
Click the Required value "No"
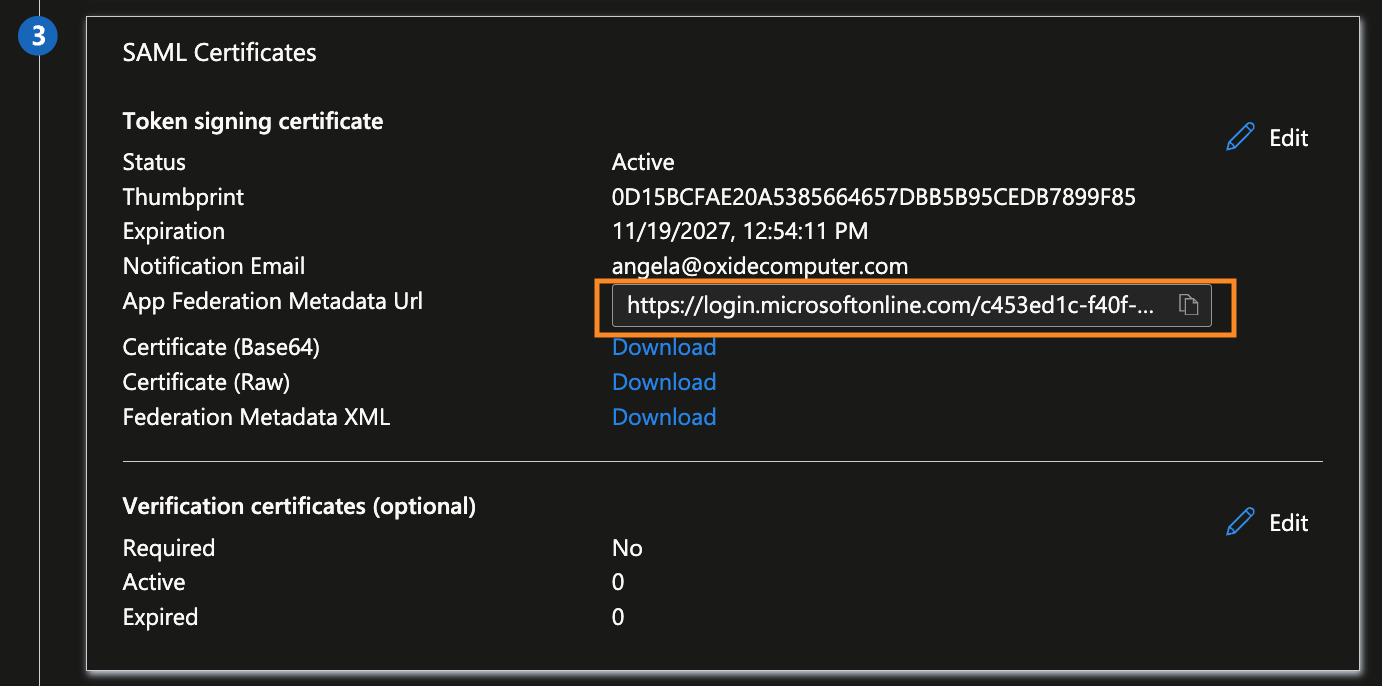click(x=627, y=548)
